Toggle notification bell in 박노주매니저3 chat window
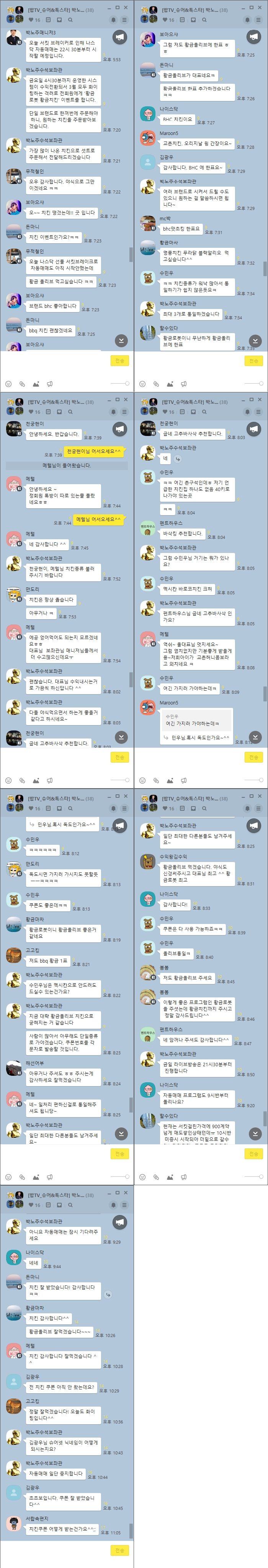This screenshot has height=1568, width=268. point(113,20)
